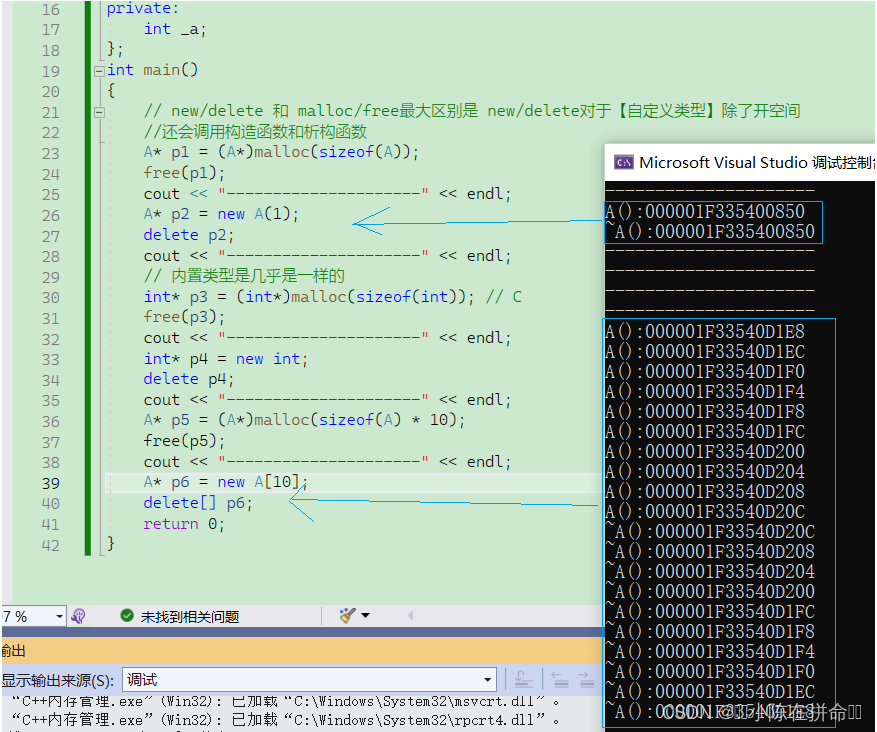Screen dimensions: 877x732
Task: Click the debug console window icon
Action: click(x=624, y=163)
